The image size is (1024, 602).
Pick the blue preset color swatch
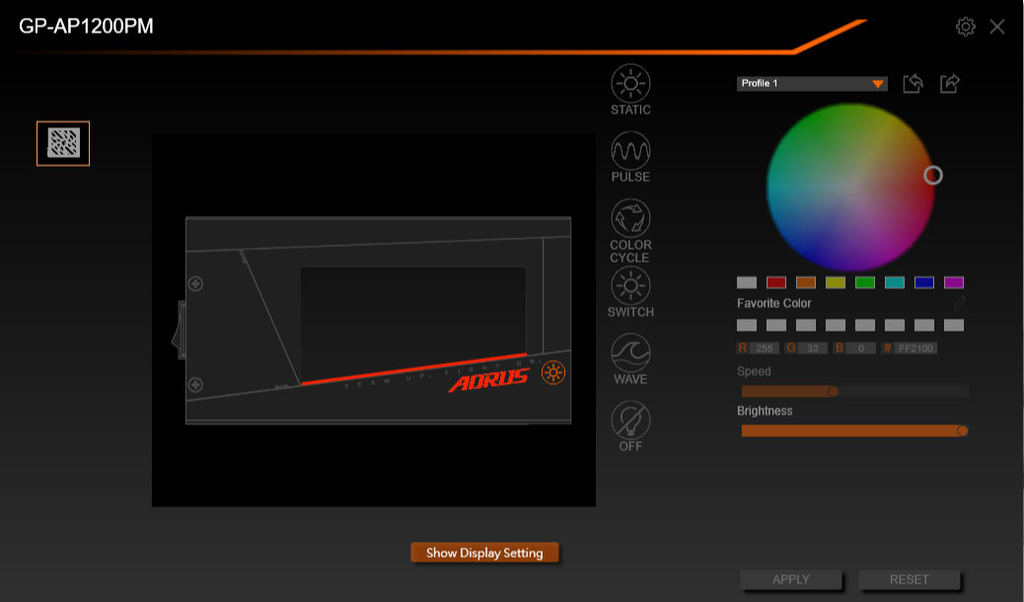tap(924, 282)
